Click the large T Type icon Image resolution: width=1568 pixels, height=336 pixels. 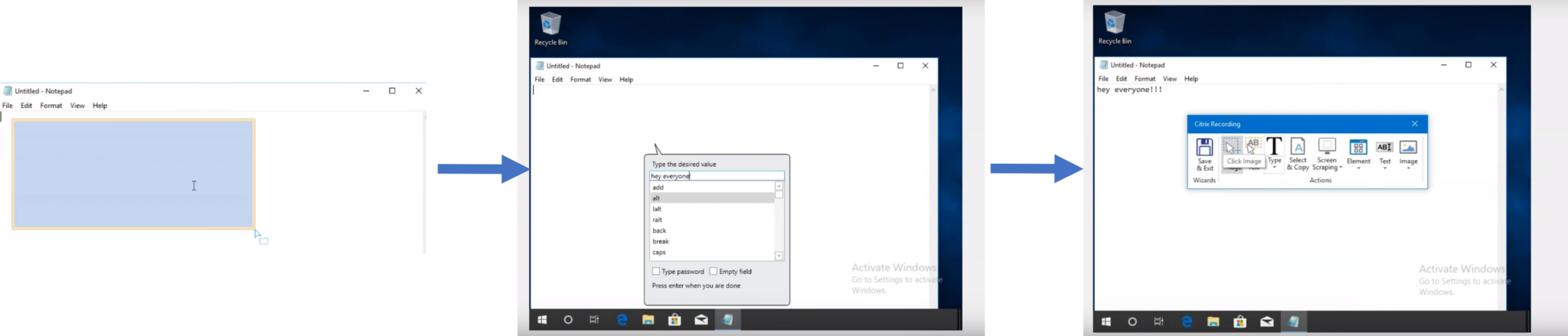[x=1274, y=147]
